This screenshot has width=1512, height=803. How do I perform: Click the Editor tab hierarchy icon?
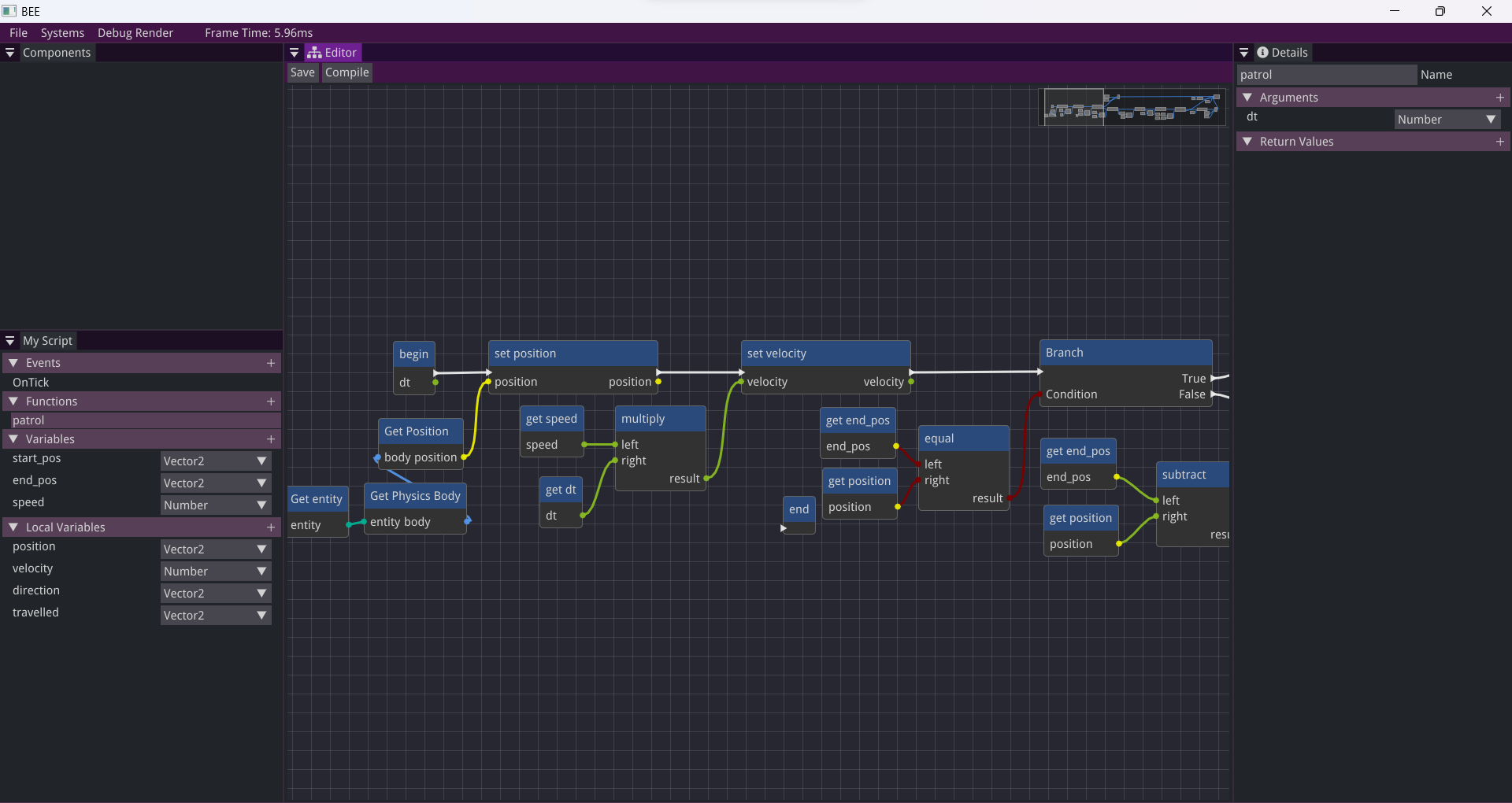point(314,53)
